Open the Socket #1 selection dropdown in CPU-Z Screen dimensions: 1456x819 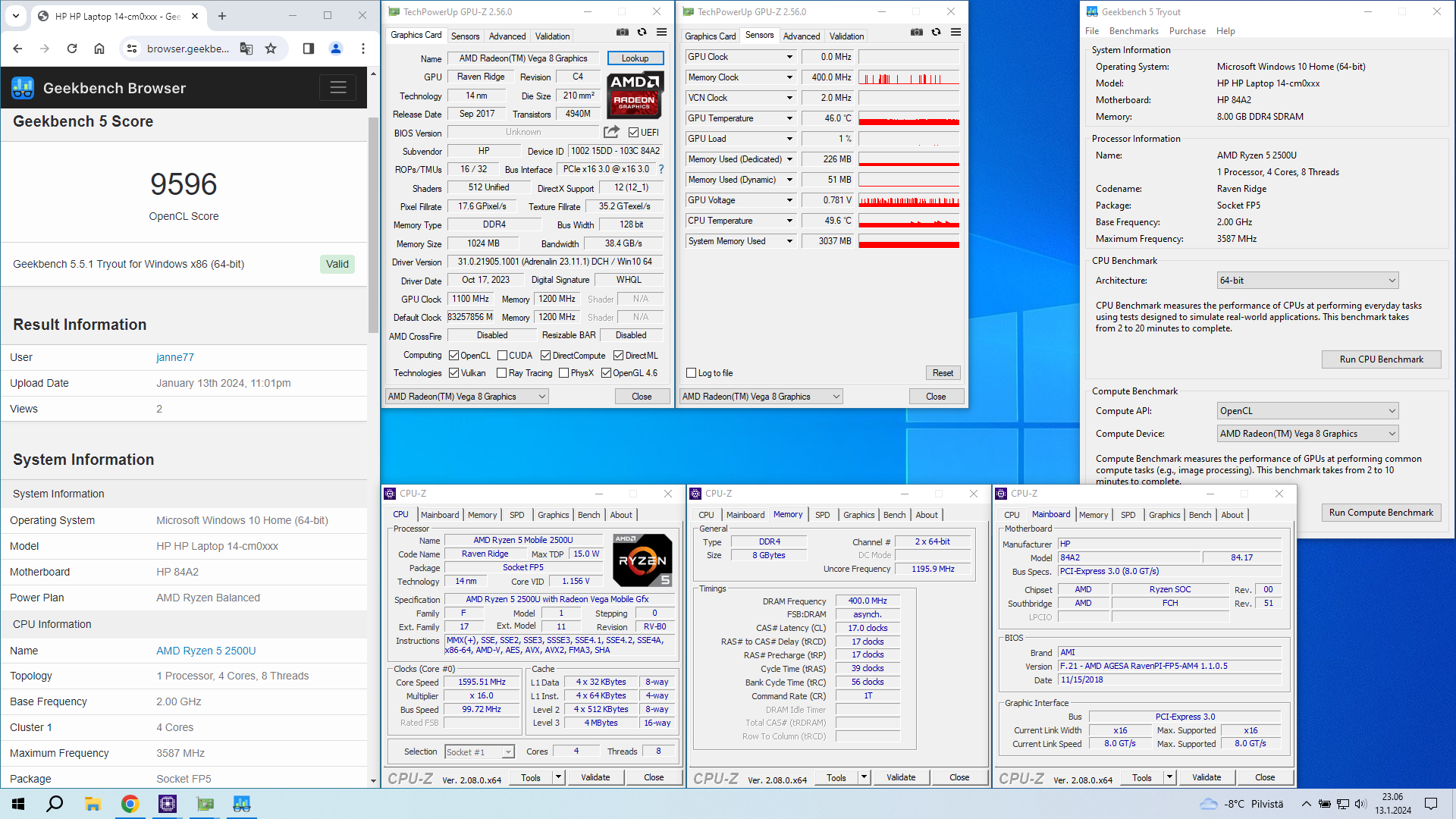(479, 752)
